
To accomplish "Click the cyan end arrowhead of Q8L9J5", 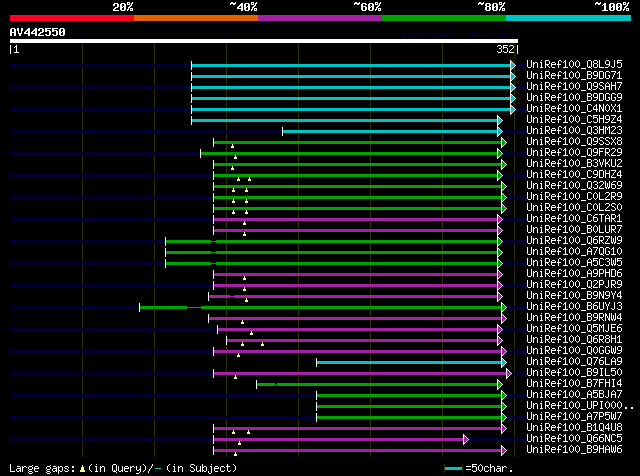I will 513,65.
